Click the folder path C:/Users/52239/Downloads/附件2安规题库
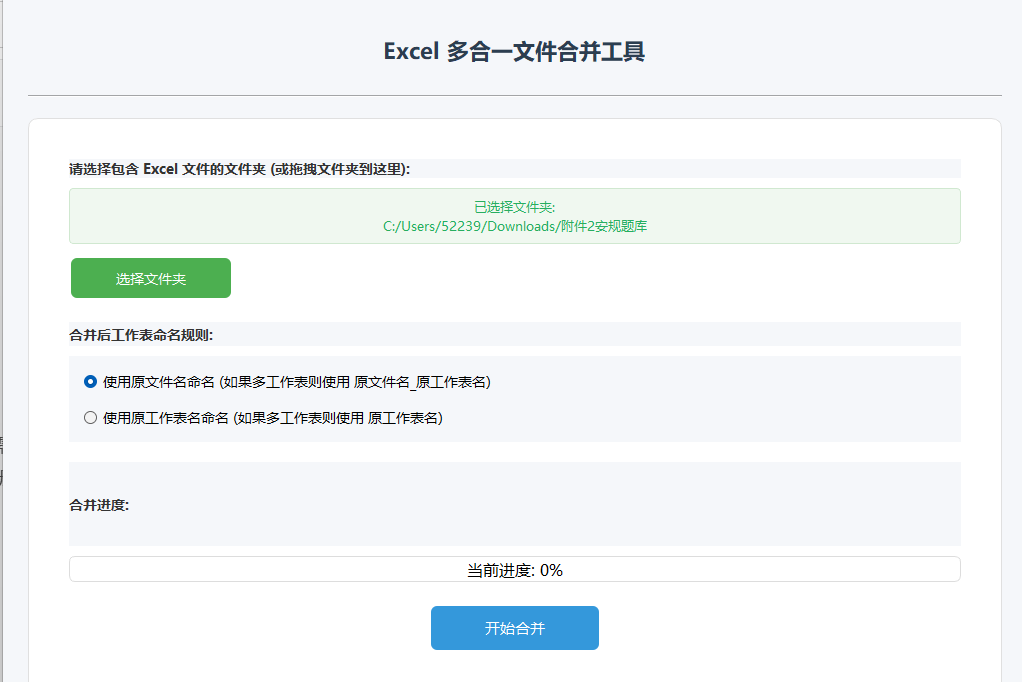This screenshot has height=682, width=1022. (514, 226)
